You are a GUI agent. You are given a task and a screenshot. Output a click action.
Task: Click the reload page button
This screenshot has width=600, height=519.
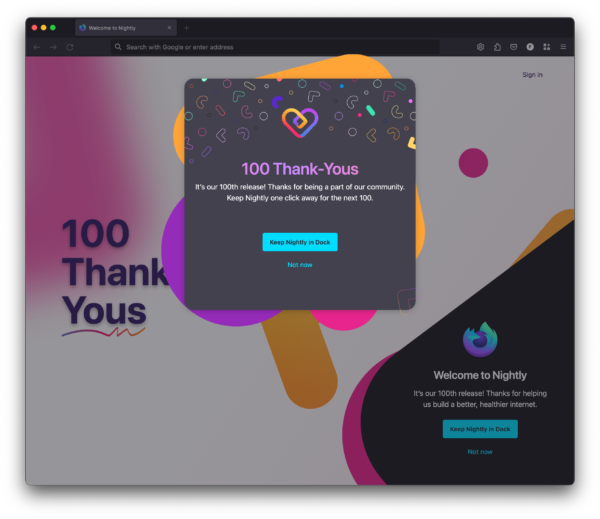[x=70, y=47]
